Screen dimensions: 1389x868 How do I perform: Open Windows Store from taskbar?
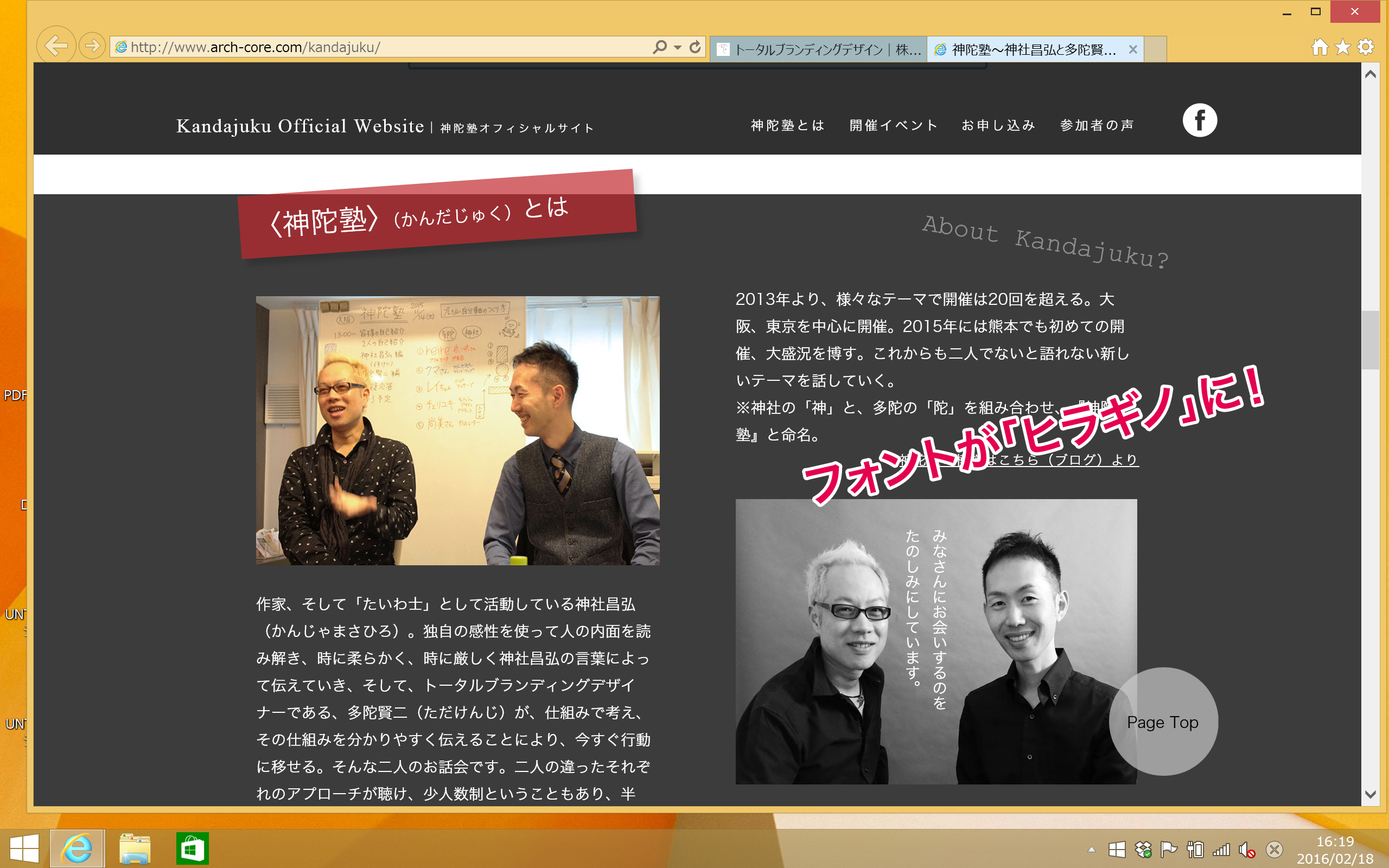click(x=192, y=848)
